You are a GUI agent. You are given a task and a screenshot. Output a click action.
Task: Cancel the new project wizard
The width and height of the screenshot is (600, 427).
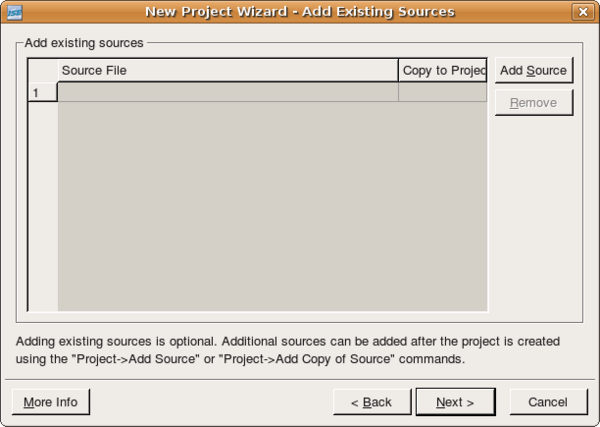tap(548, 402)
